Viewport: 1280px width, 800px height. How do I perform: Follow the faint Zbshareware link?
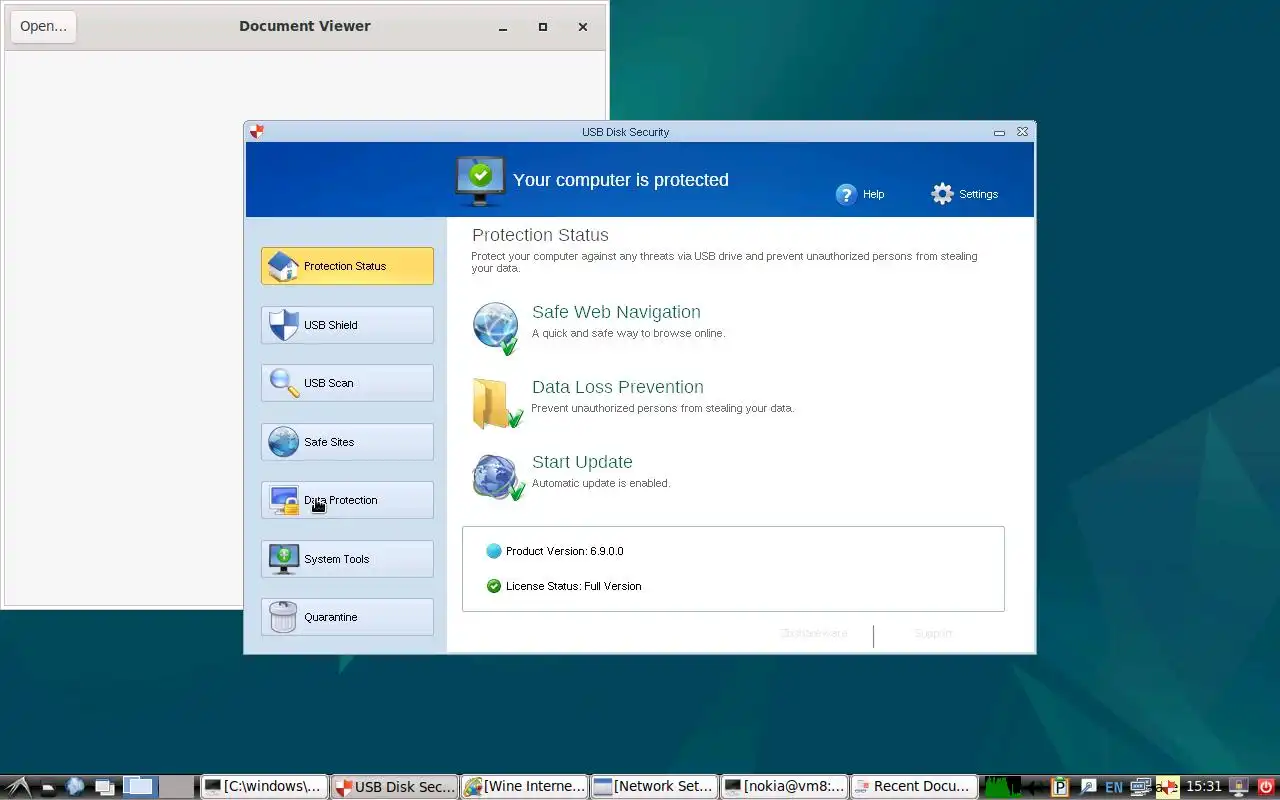click(x=813, y=634)
